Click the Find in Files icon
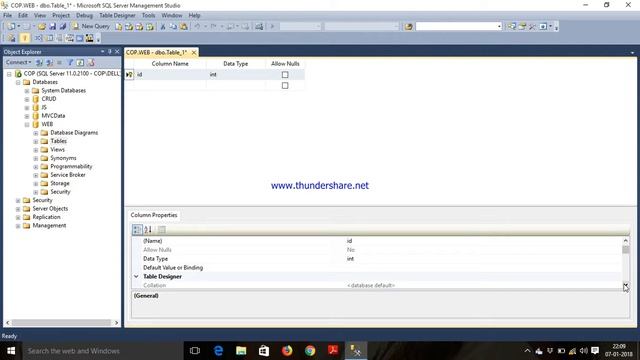640x360 pixels. tap(409, 27)
